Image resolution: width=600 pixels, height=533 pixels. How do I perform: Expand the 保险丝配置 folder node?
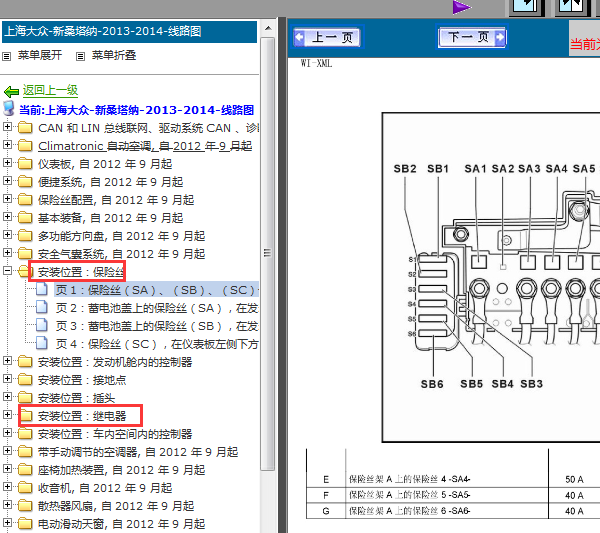[x=7, y=198]
